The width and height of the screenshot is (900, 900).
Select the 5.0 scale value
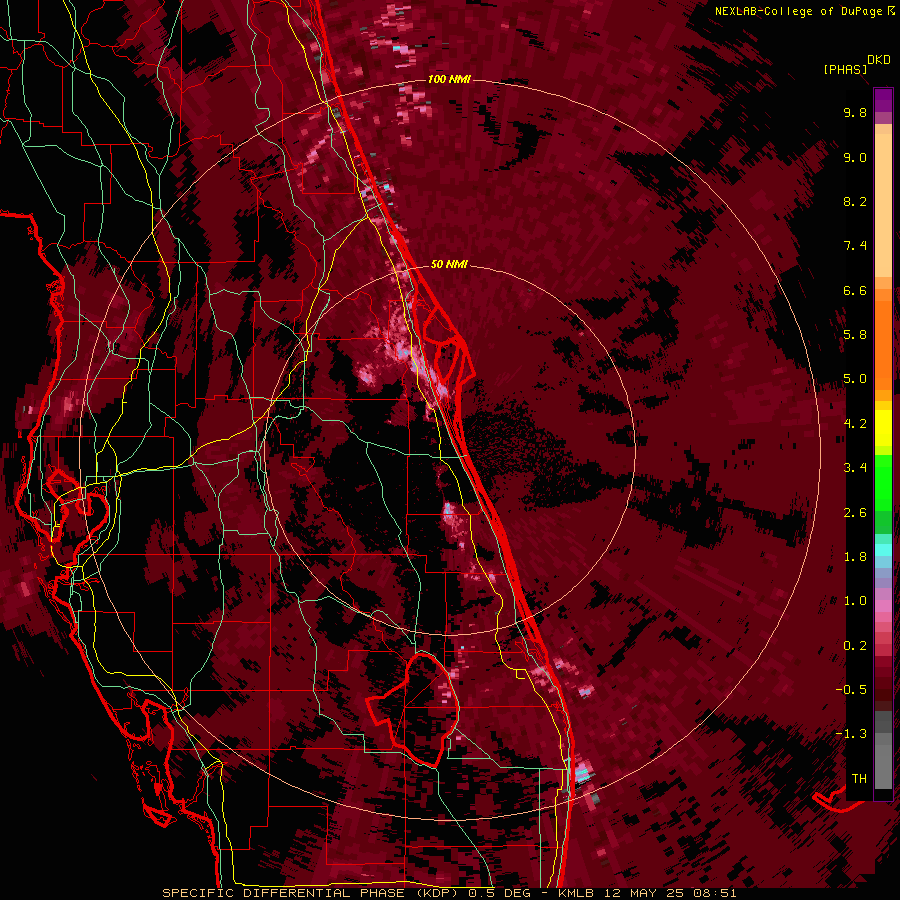click(855, 379)
